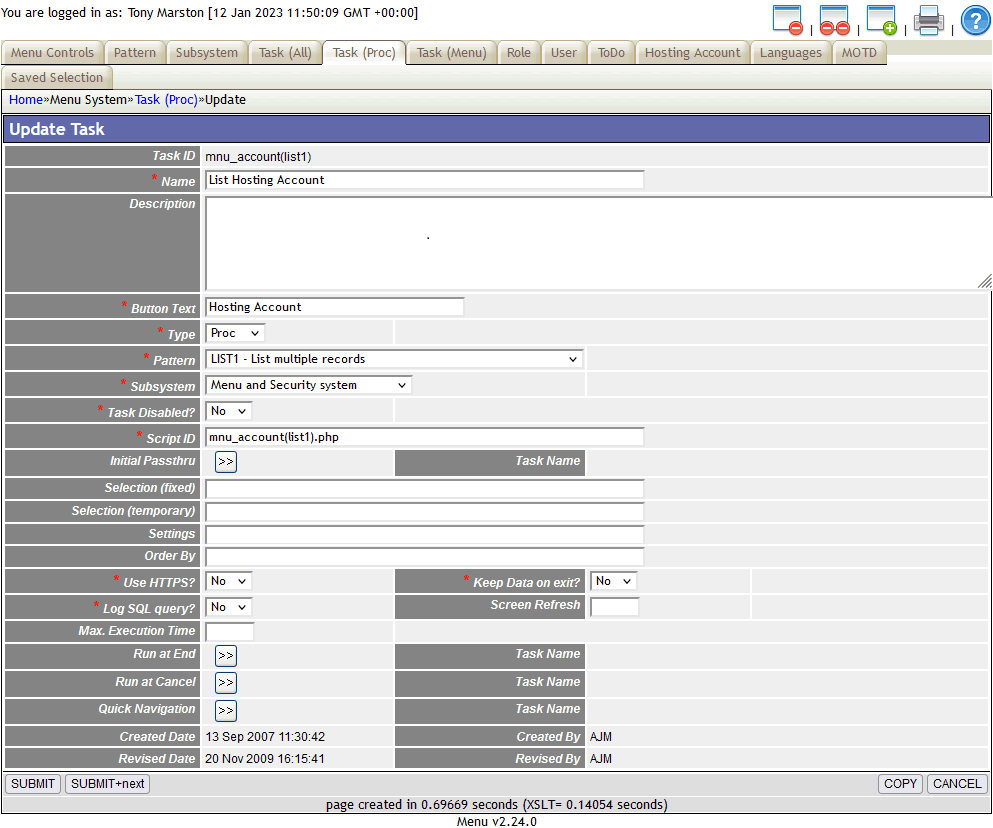Click the SUBMIT+next button

[107, 783]
